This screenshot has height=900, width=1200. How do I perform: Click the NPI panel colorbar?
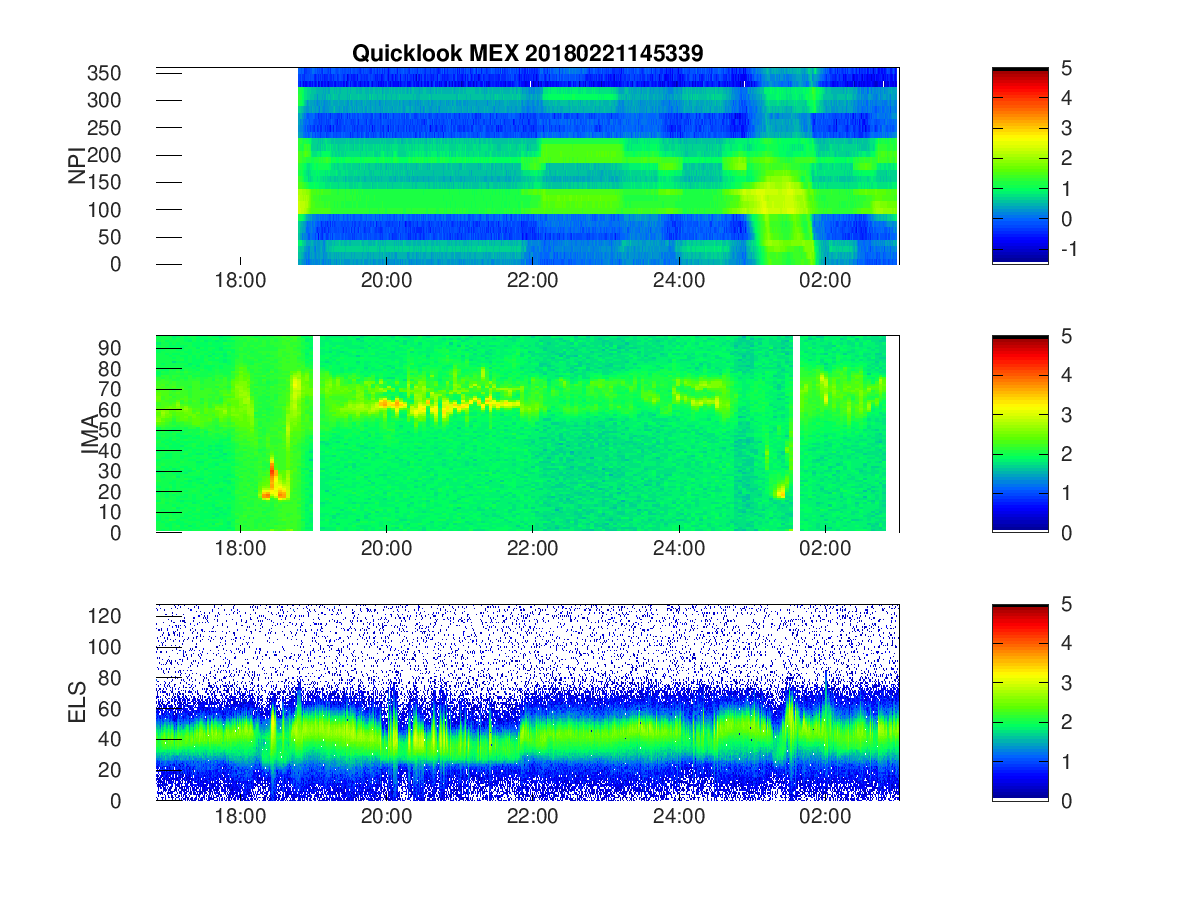pyautogui.click(x=1020, y=166)
